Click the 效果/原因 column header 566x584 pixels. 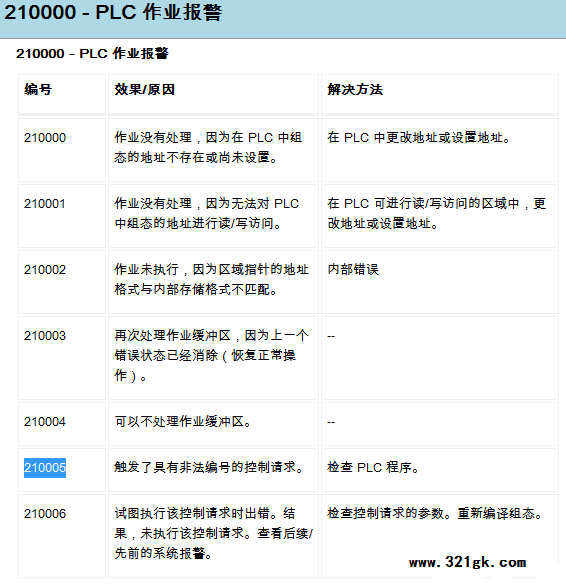pyautogui.click(x=213, y=94)
